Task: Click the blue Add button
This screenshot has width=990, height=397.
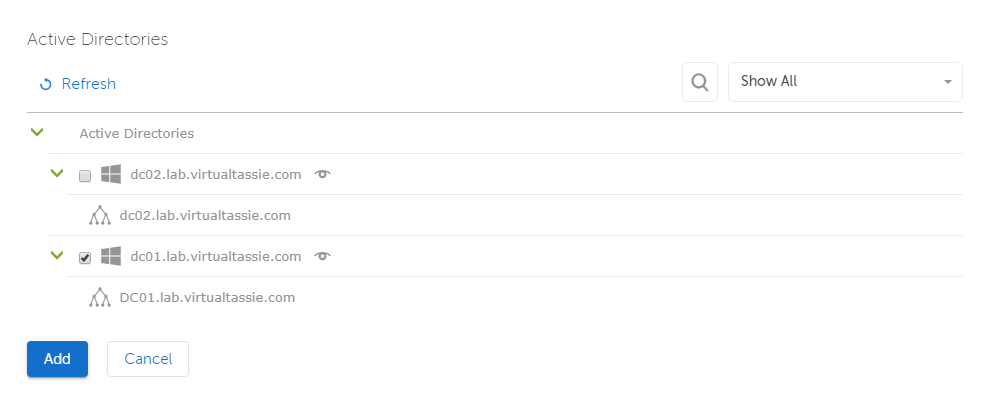Action: tap(57, 359)
